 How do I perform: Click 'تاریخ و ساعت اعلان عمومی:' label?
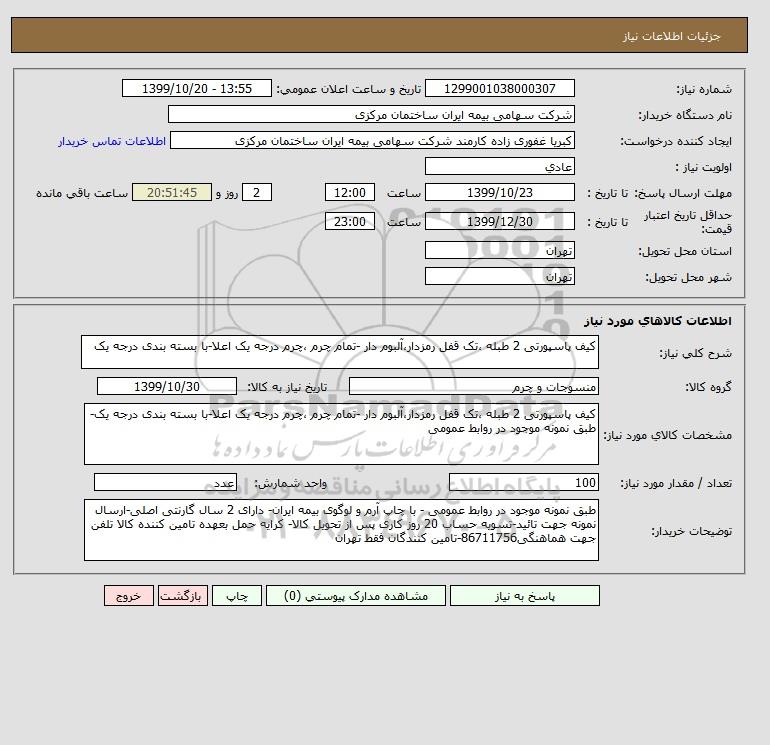click(349, 89)
